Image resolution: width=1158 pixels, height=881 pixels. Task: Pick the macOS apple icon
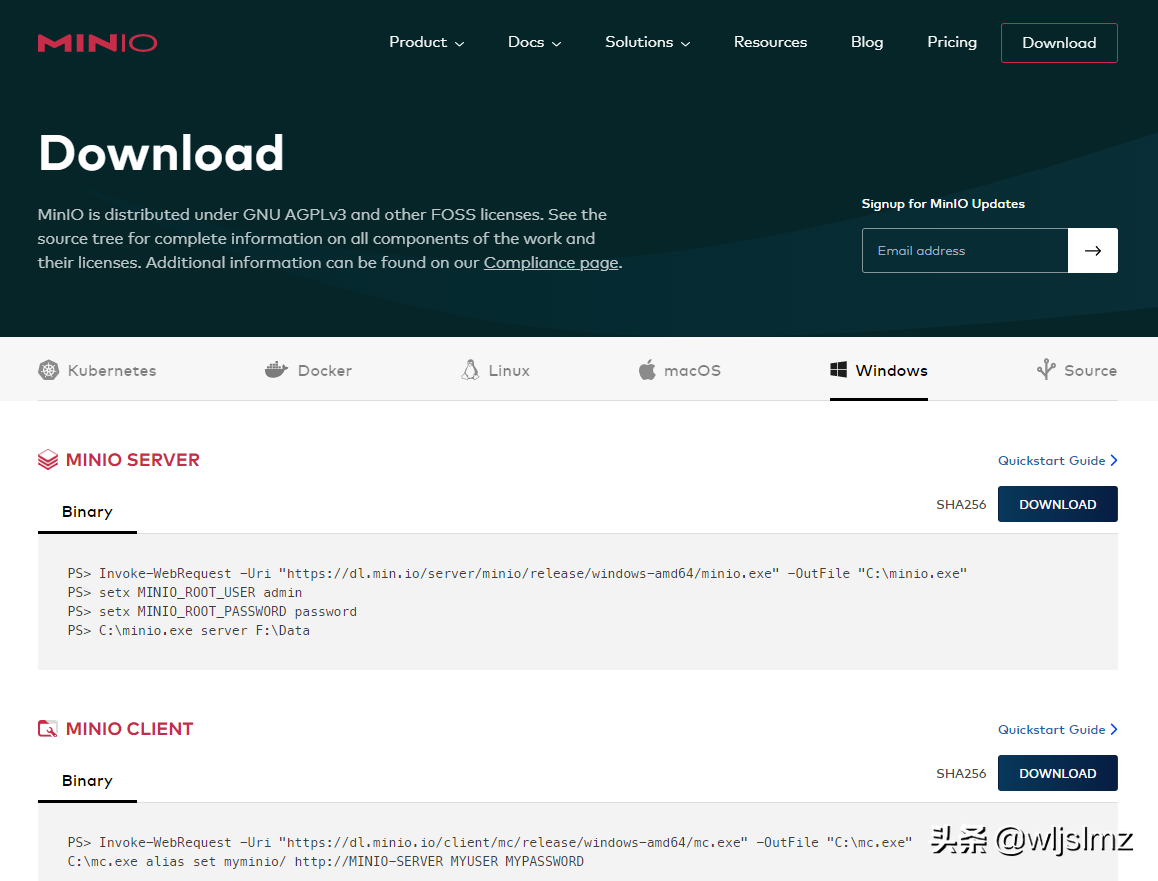[647, 370]
